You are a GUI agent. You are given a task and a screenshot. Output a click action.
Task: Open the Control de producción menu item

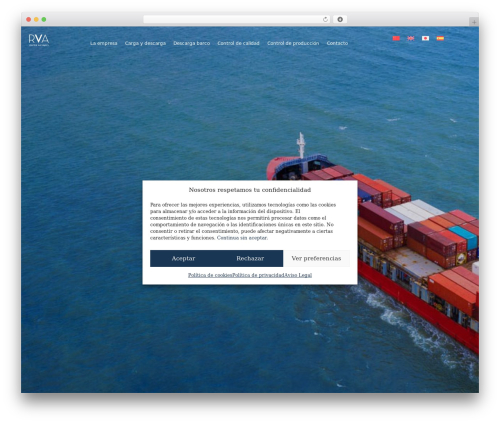(293, 43)
